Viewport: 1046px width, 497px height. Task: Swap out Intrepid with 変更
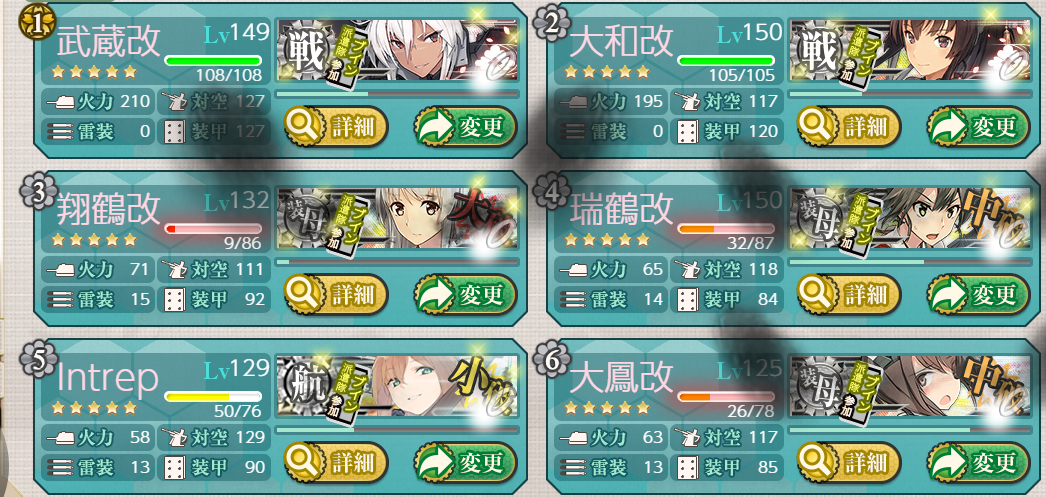pyautogui.click(x=465, y=462)
